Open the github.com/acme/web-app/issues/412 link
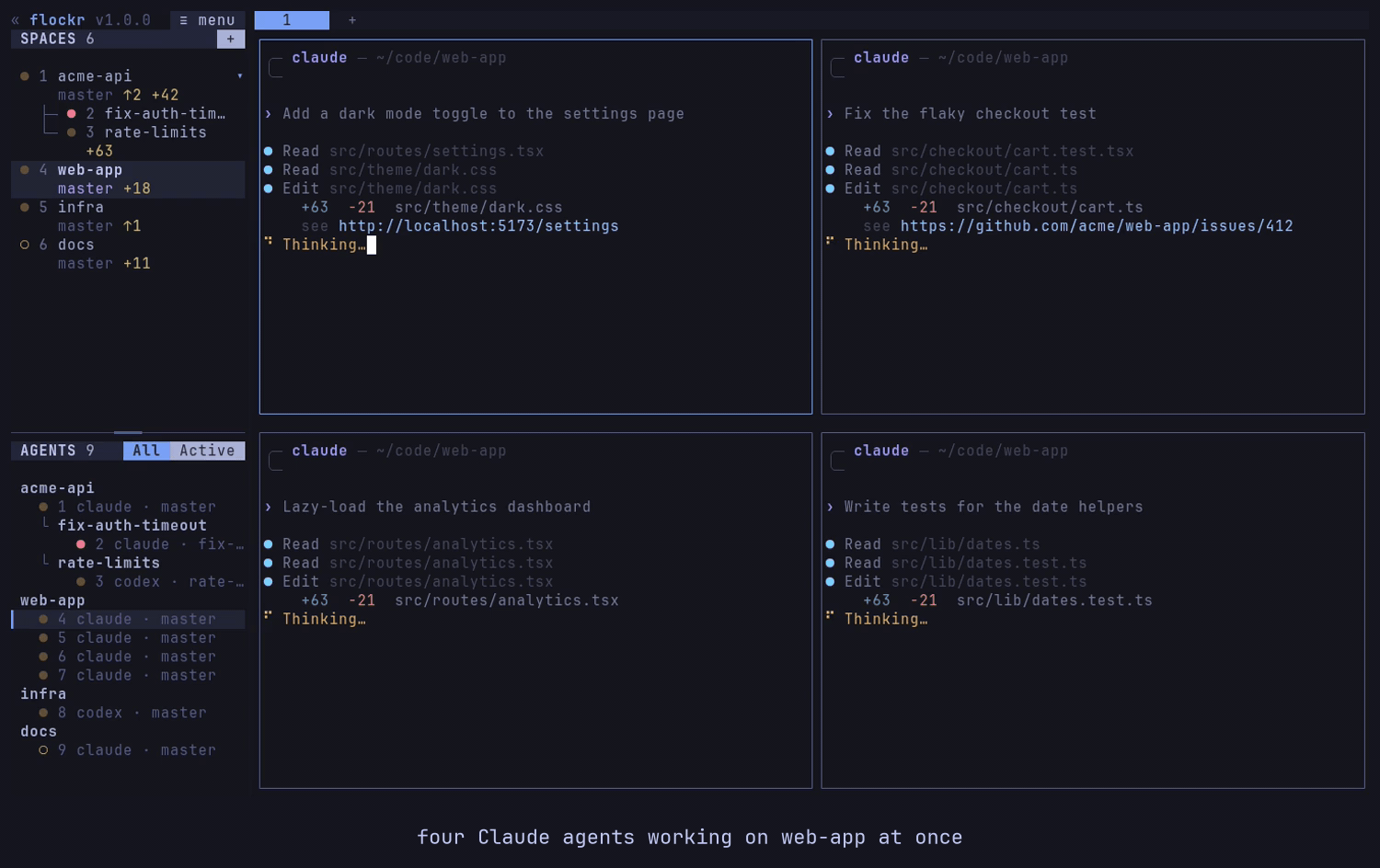The height and width of the screenshot is (868, 1380). point(1097,226)
